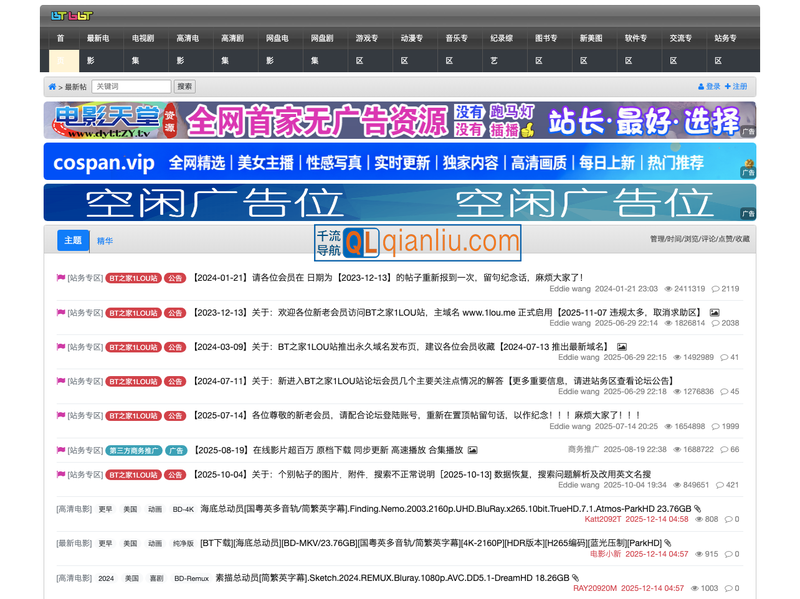The image size is (800, 599).
Task: Click the pink flag icon on the 2024-01-21 post
Action: click(x=61, y=278)
